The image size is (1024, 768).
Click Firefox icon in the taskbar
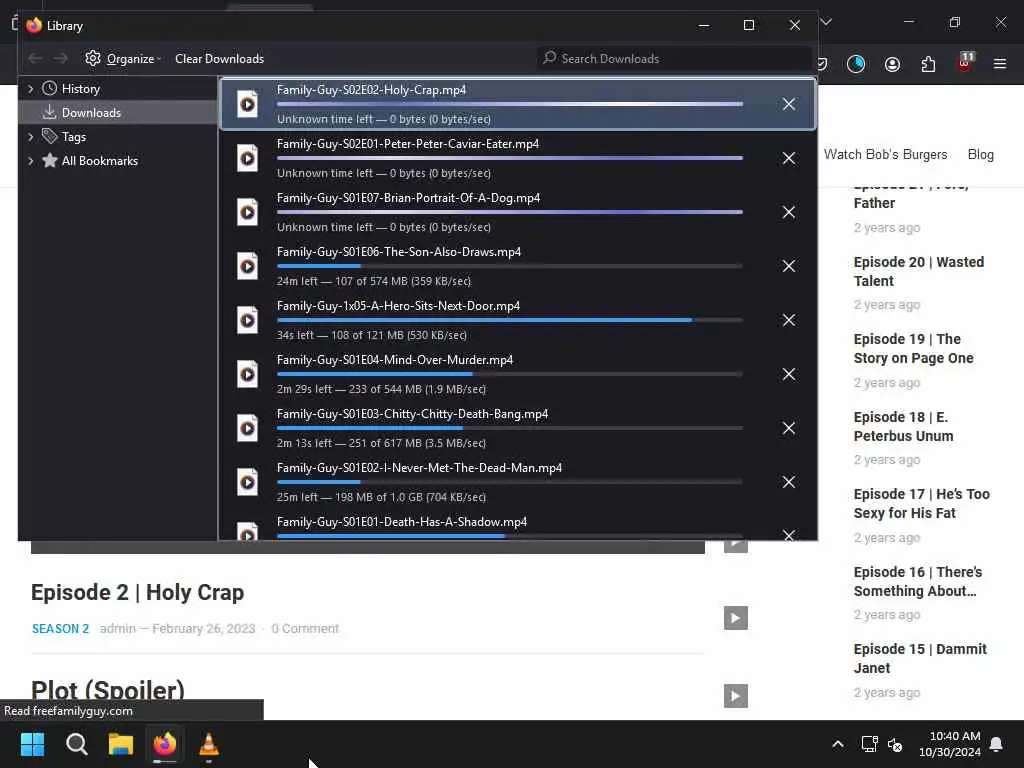tap(165, 744)
